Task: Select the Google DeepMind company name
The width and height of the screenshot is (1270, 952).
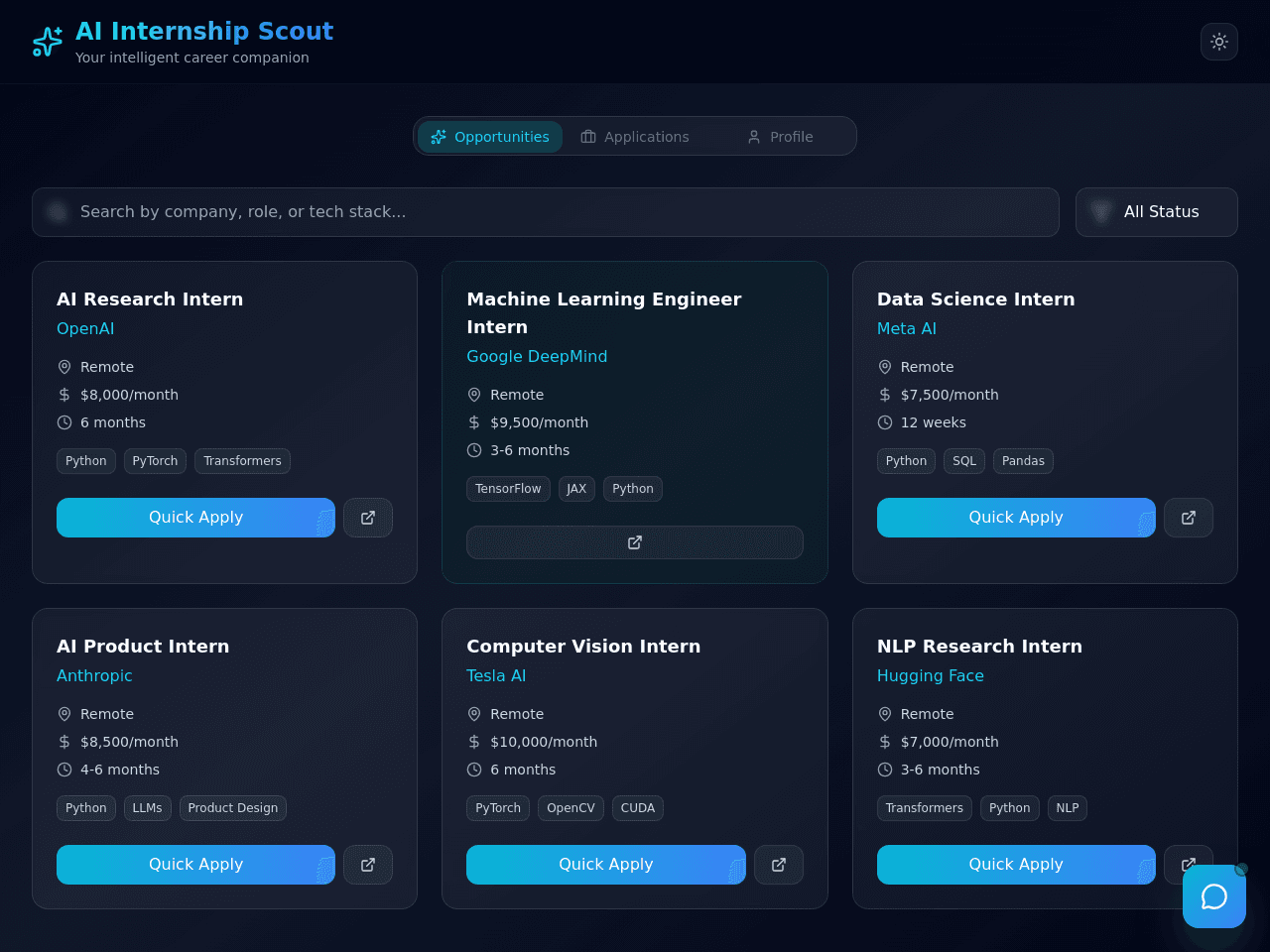Action: click(x=537, y=356)
